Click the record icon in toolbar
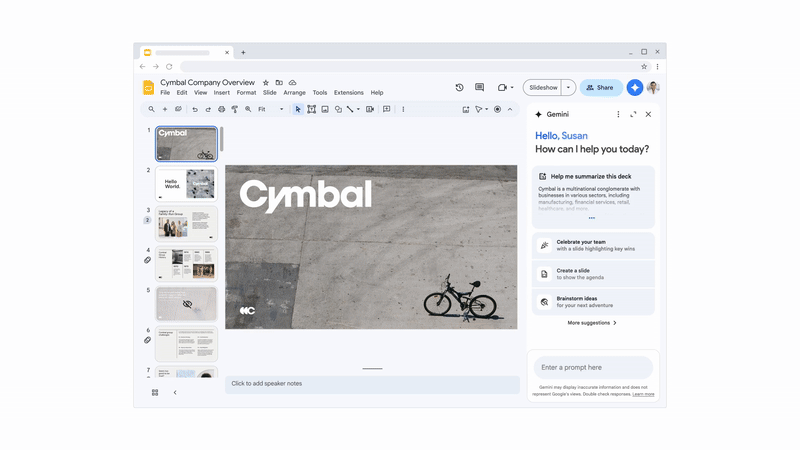800x450 pixels. [x=497, y=109]
